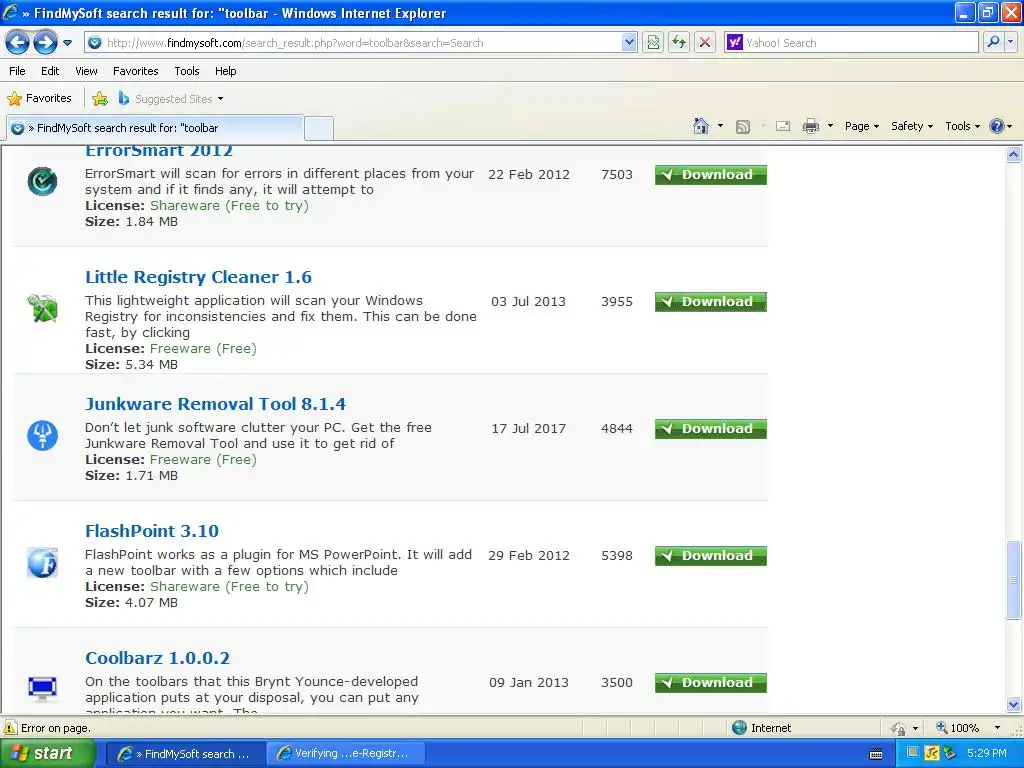
Task: Click the scrollbar up arrow
Action: click(x=1014, y=155)
